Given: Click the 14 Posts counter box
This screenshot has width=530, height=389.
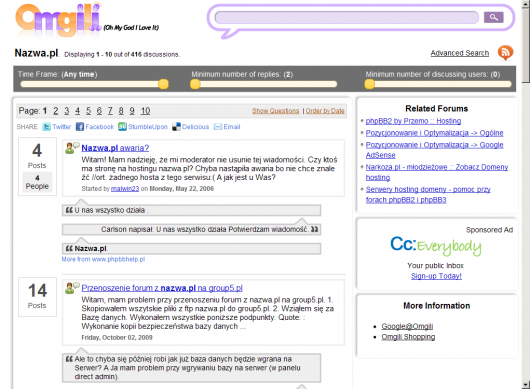Looking at the screenshot, I should [x=37, y=297].
